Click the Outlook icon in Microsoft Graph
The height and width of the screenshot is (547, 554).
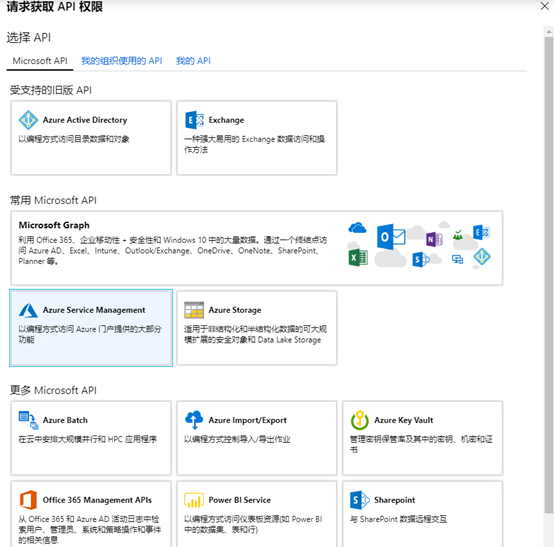pos(391,236)
